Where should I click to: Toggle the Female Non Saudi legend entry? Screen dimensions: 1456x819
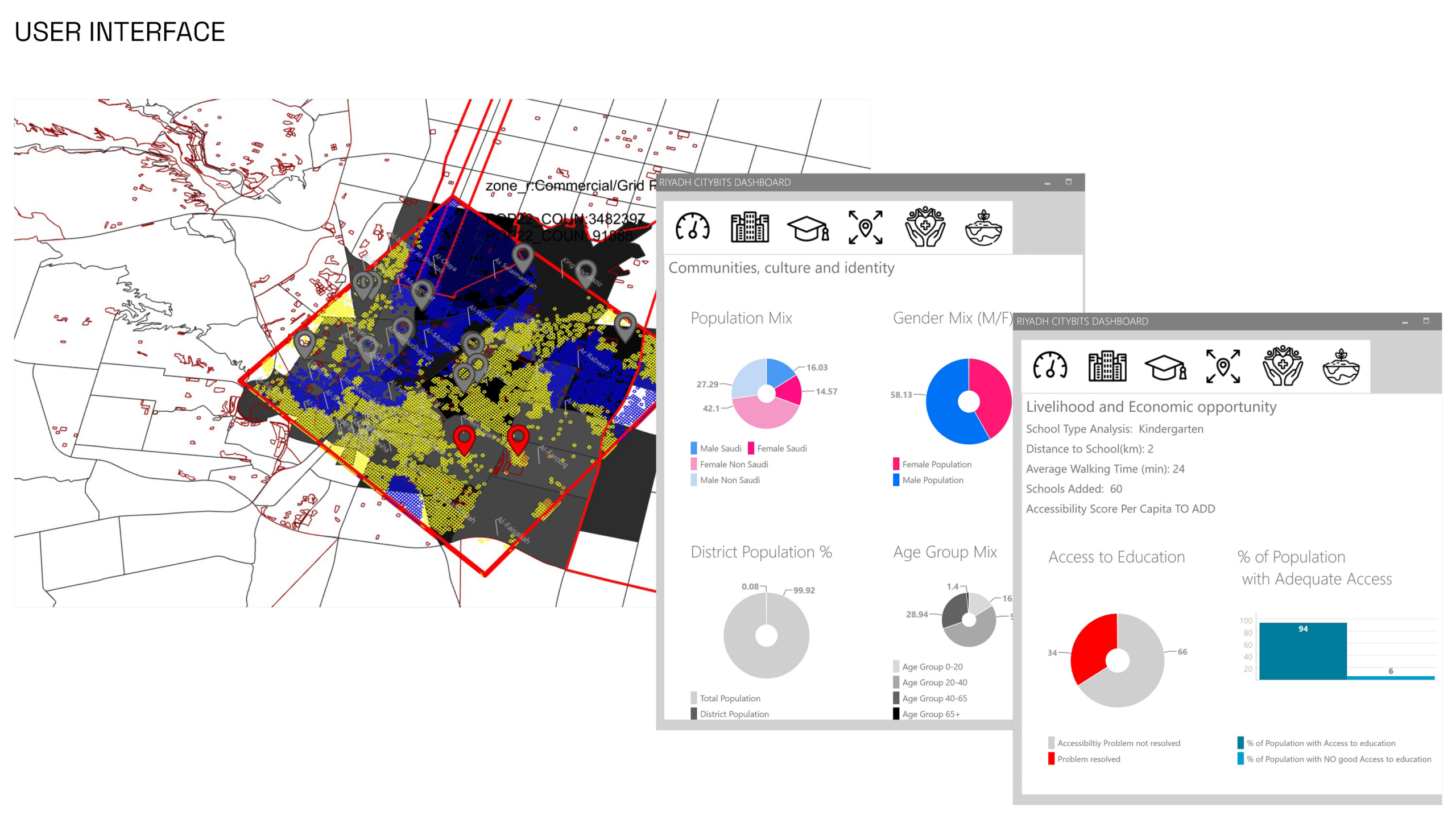coord(729,464)
